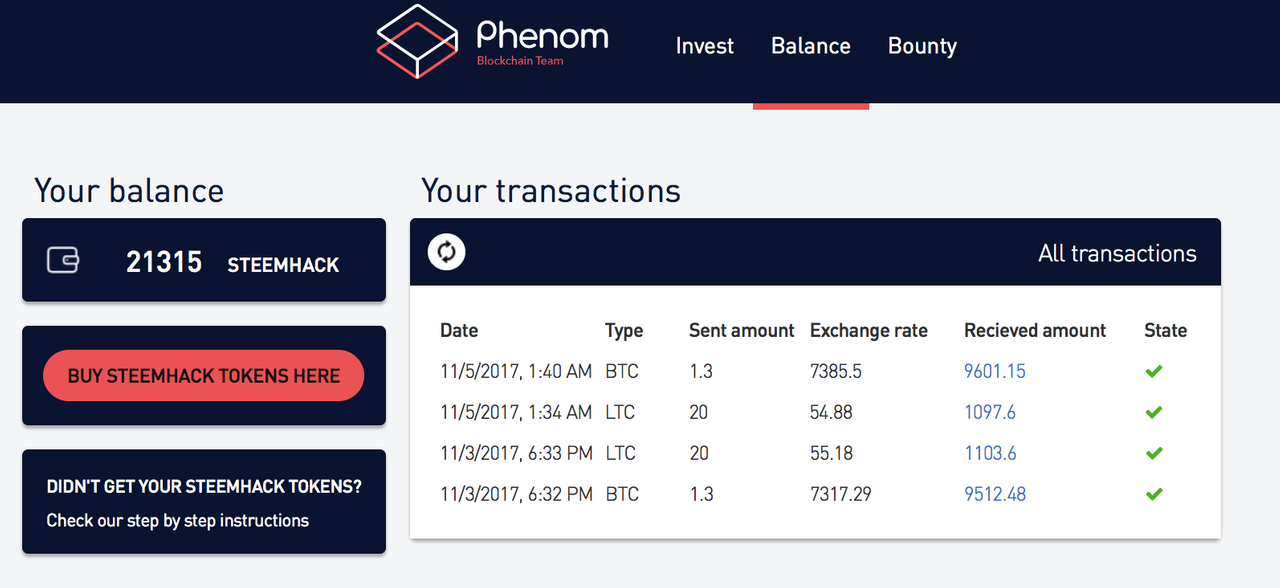Screen dimensions: 1280x588
Task: Click the green checkmark for 9601.15 transaction
Action: (1154, 371)
